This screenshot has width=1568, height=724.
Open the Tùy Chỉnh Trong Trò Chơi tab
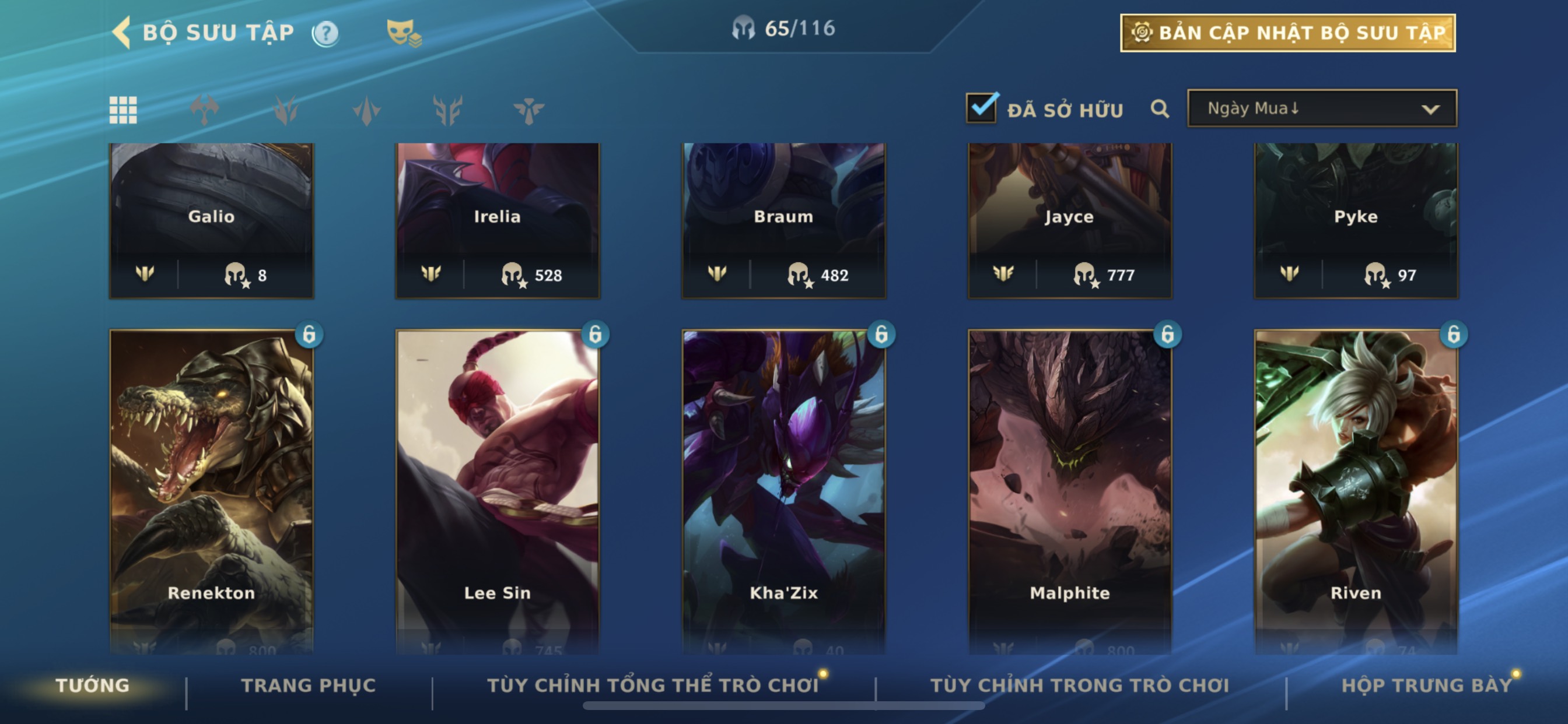click(1079, 685)
